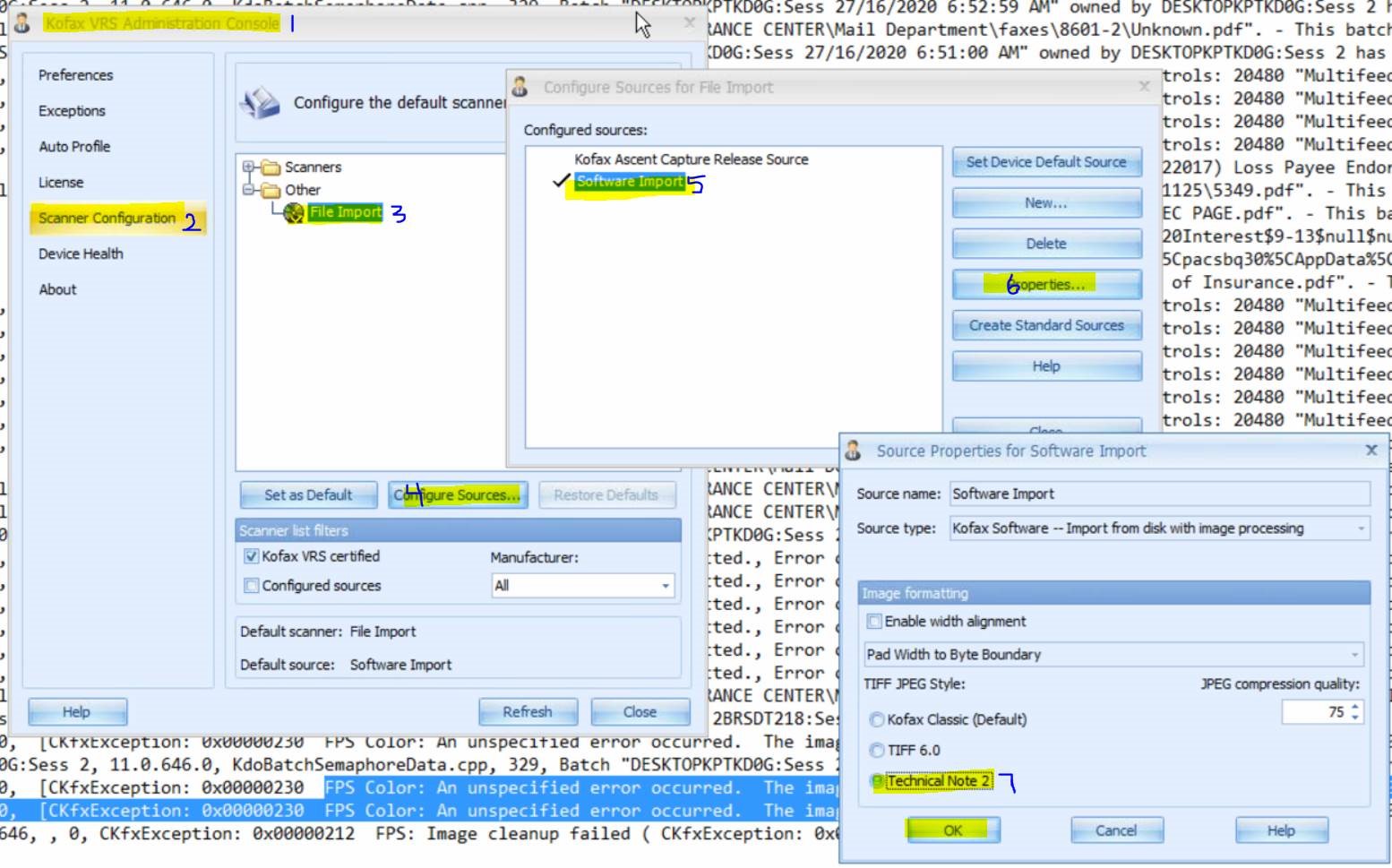Increase JPEG compression quality with spinner

1354,707
